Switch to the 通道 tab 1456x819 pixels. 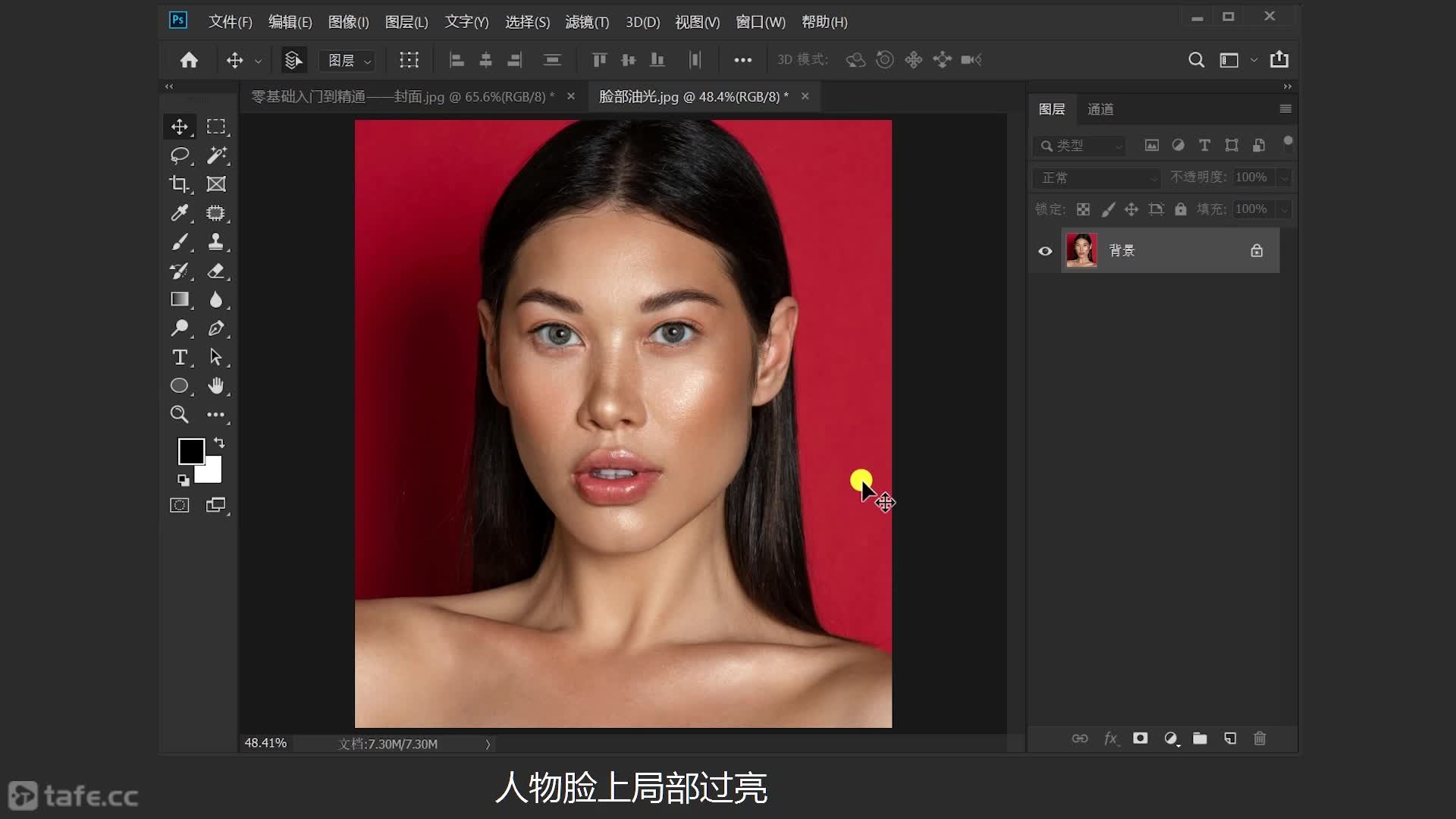click(1100, 109)
